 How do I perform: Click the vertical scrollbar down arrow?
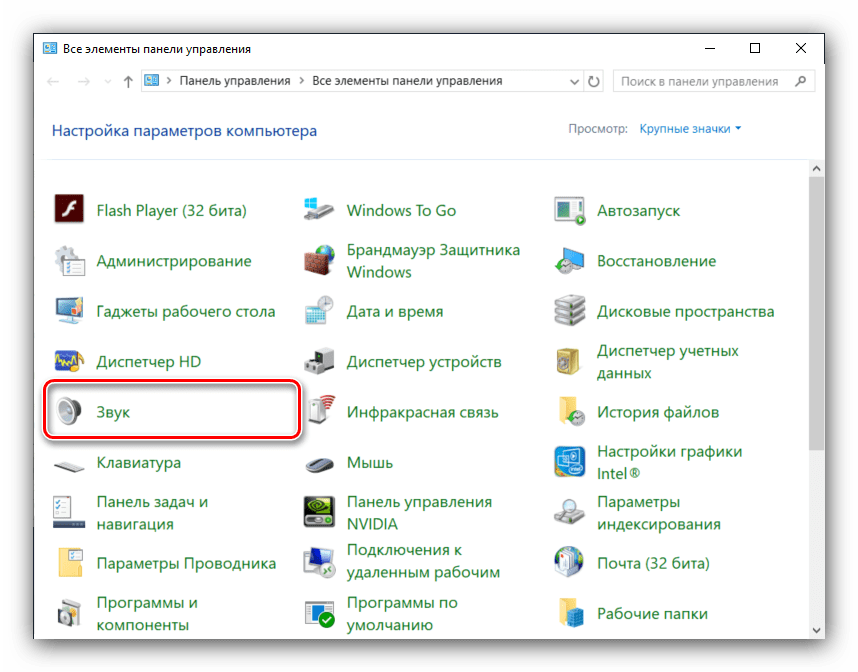pos(815,629)
